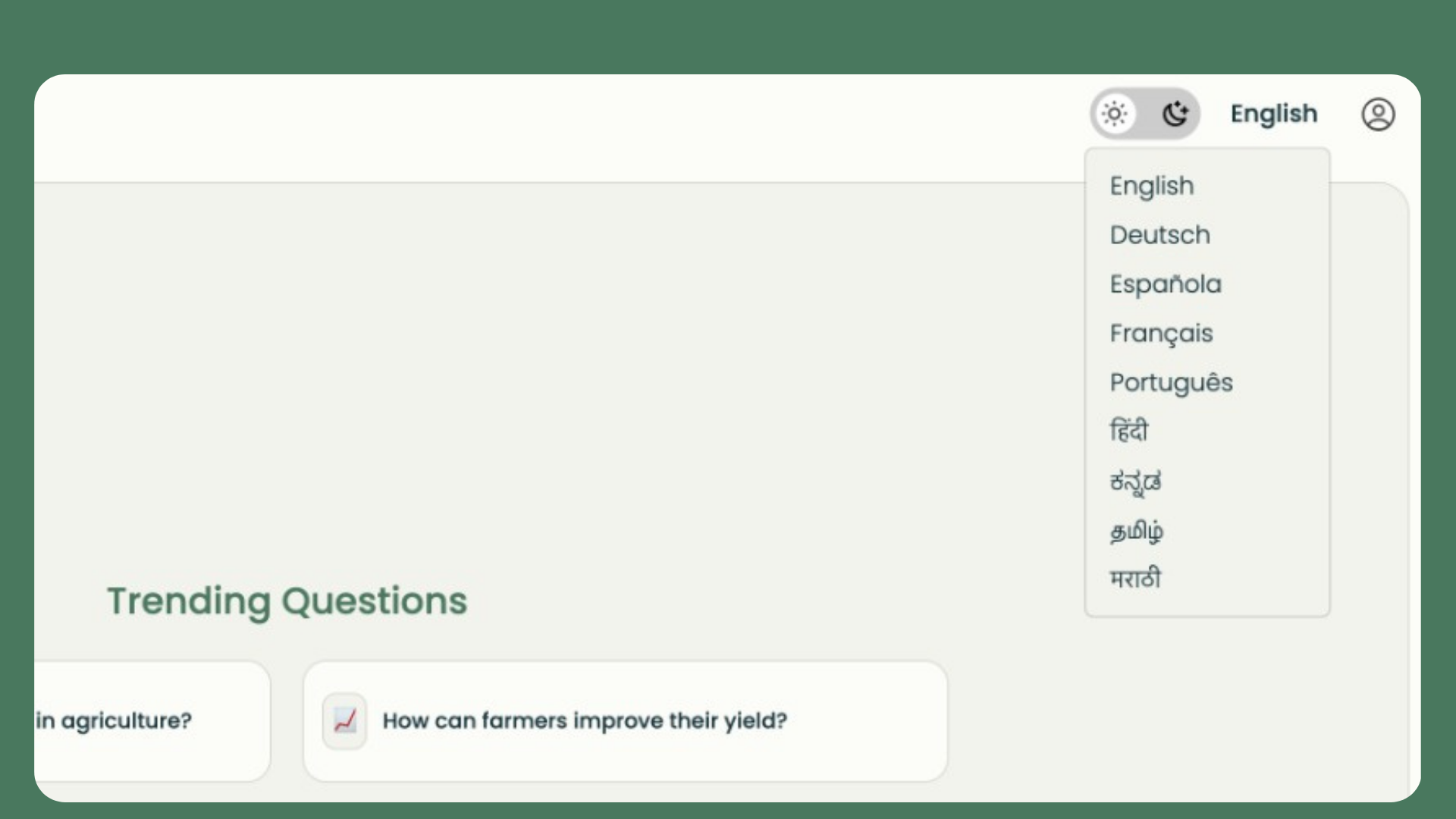This screenshot has width=1456, height=819.
Task: Collapse the English language dropdown
Action: pyautogui.click(x=1274, y=115)
